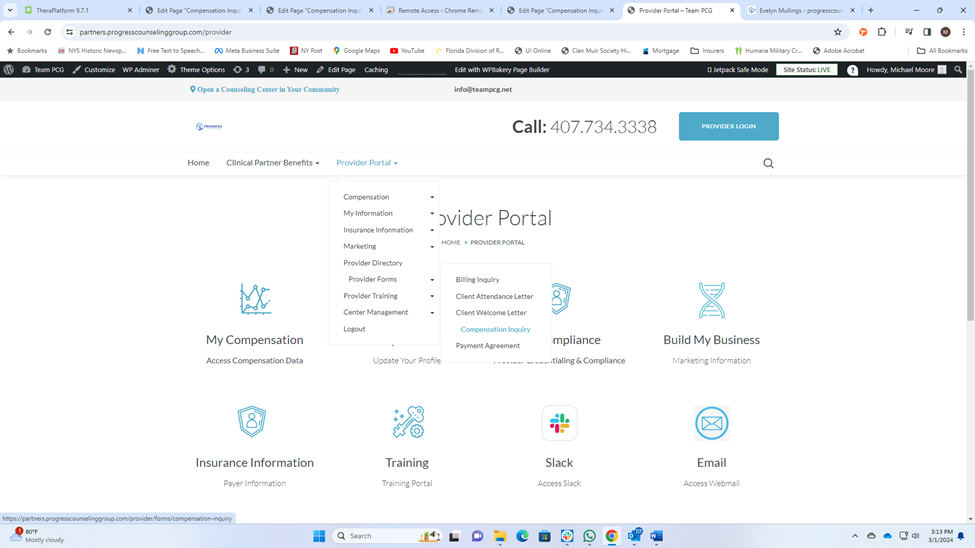Click the PROVIDER LOGIN button
Image resolution: width=975 pixels, height=548 pixels.
tap(728, 126)
